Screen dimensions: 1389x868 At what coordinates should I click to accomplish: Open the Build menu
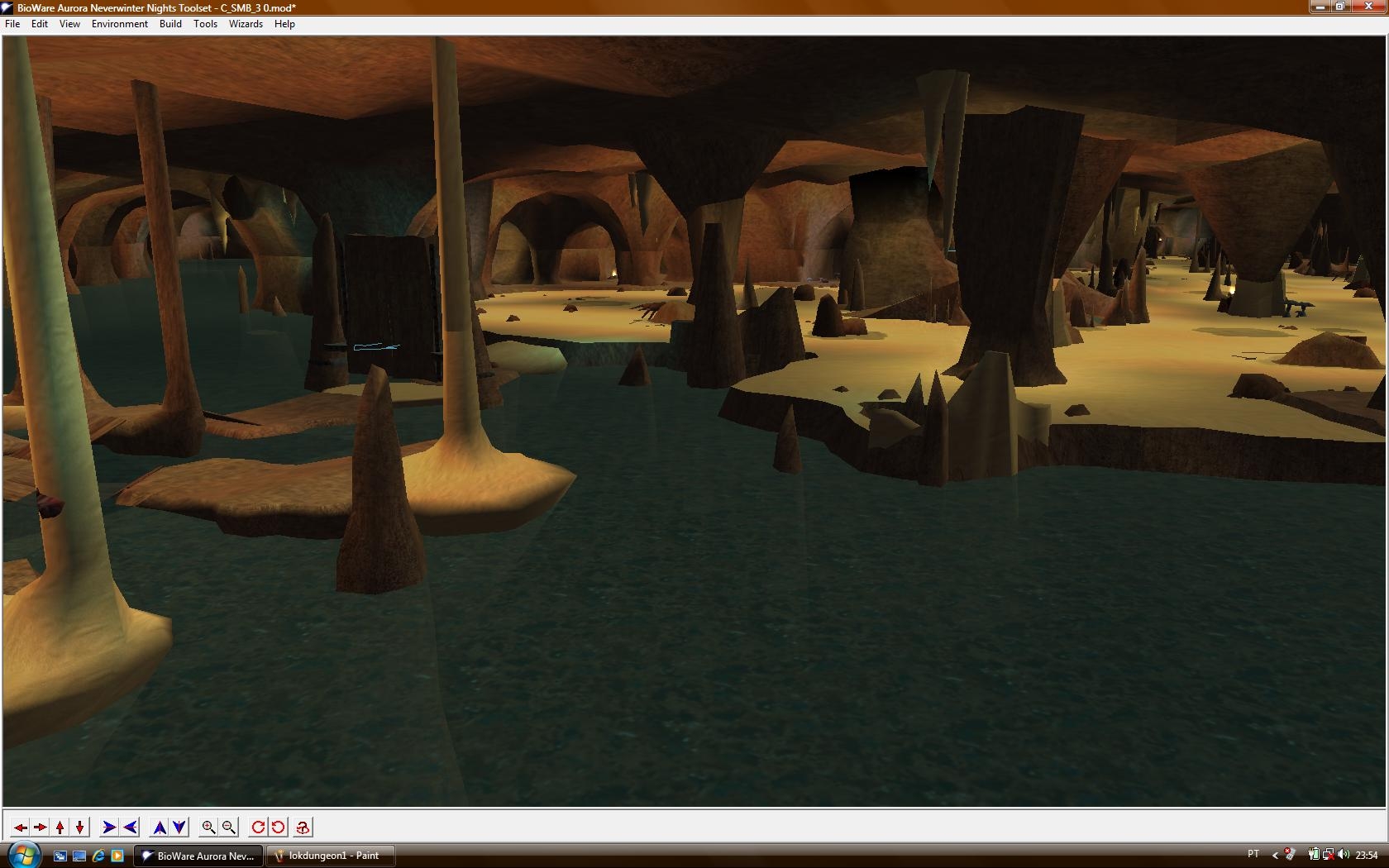coord(170,24)
